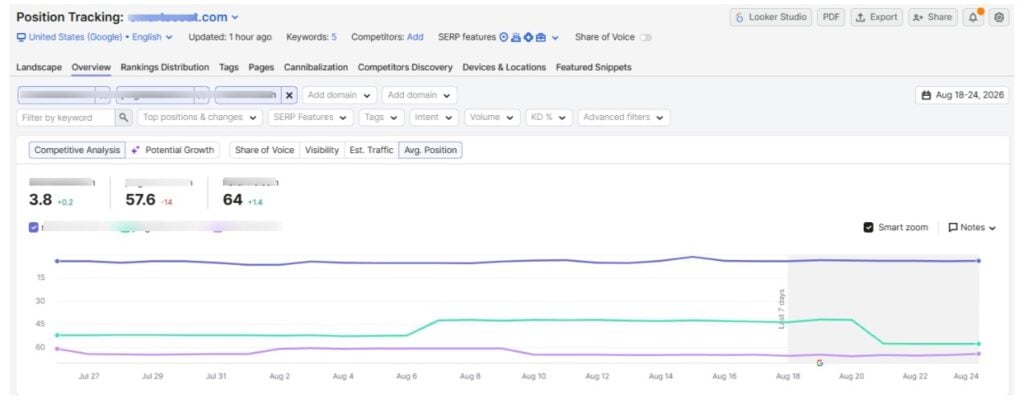
Task: Focus the Filter by keyword field
Action: tap(66, 117)
